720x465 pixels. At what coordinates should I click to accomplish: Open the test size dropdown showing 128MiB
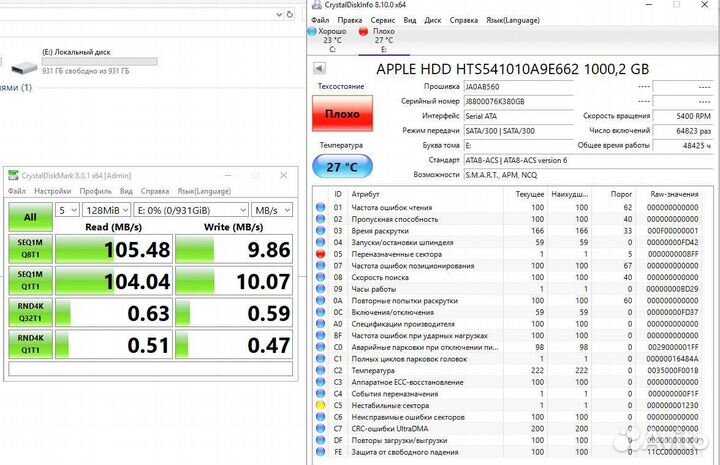tap(107, 210)
